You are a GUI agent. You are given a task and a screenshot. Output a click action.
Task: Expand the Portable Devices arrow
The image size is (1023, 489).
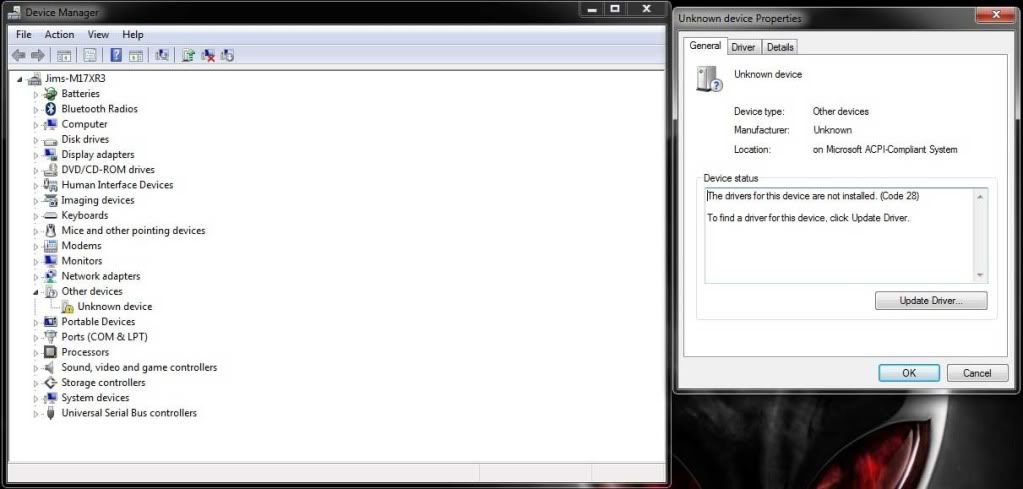click(x=36, y=322)
